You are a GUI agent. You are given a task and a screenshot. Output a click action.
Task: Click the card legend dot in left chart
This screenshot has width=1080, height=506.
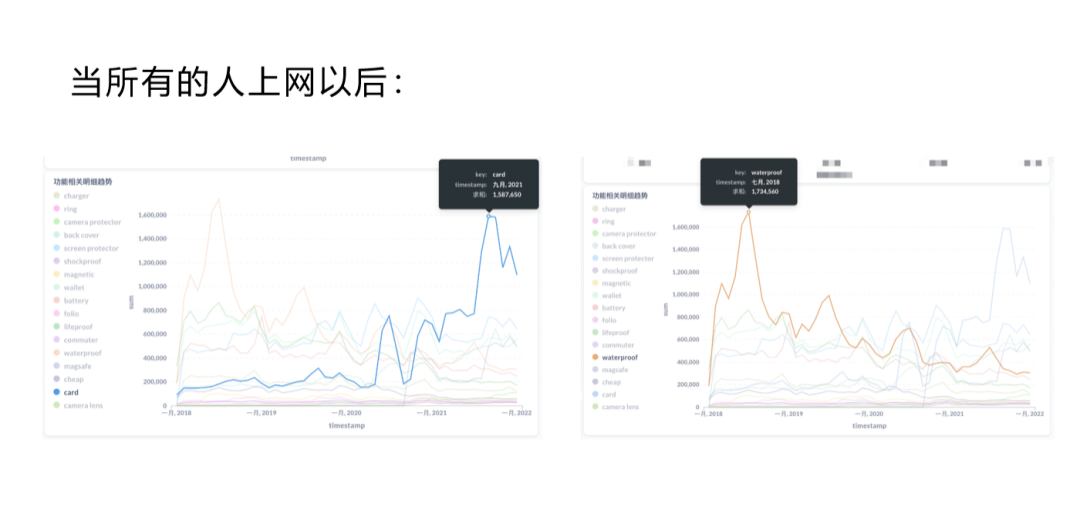pyautogui.click(x=57, y=393)
